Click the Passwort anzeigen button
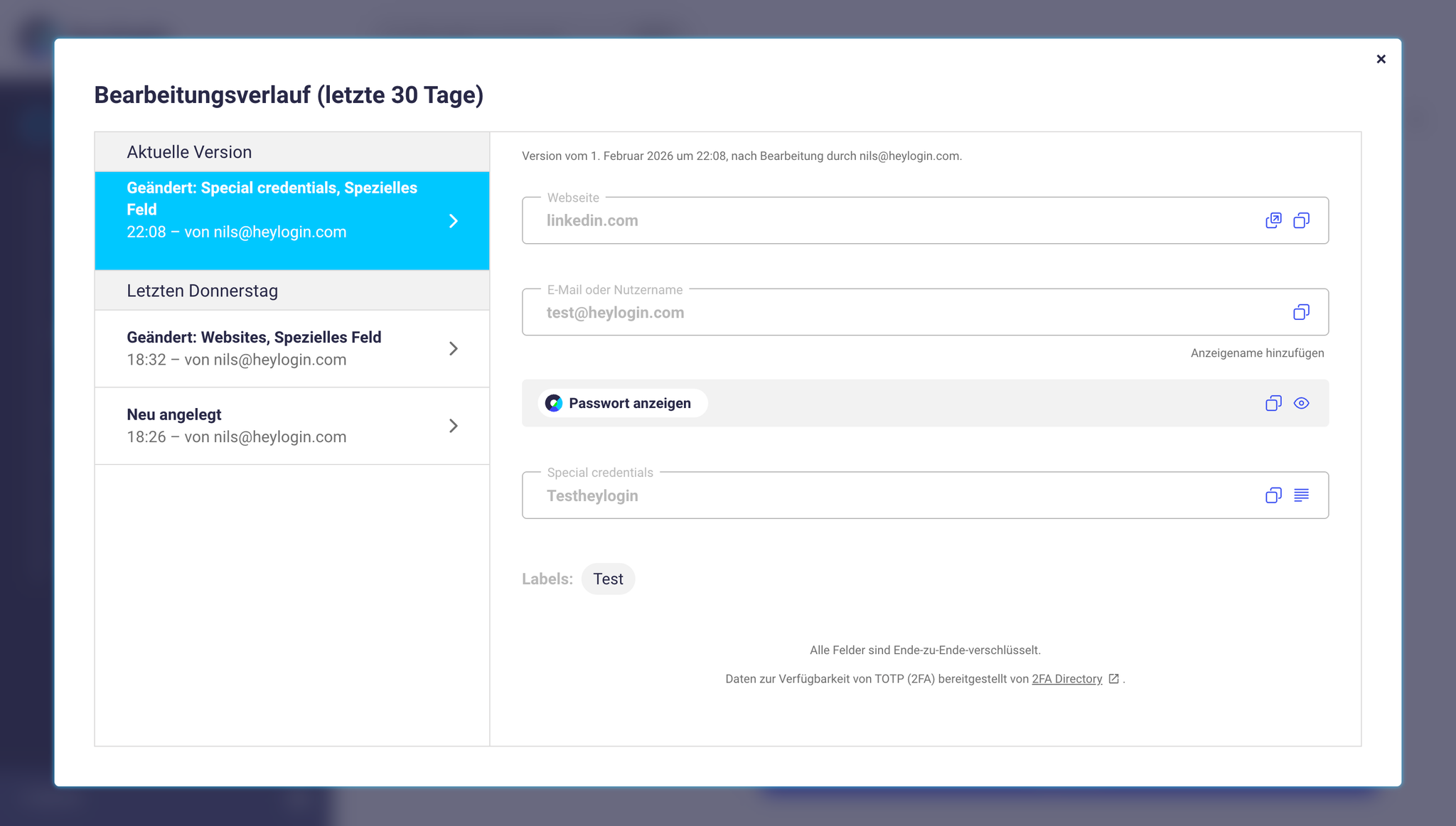Image resolution: width=1456 pixels, height=826 pixels. click(x=628, y=403)
